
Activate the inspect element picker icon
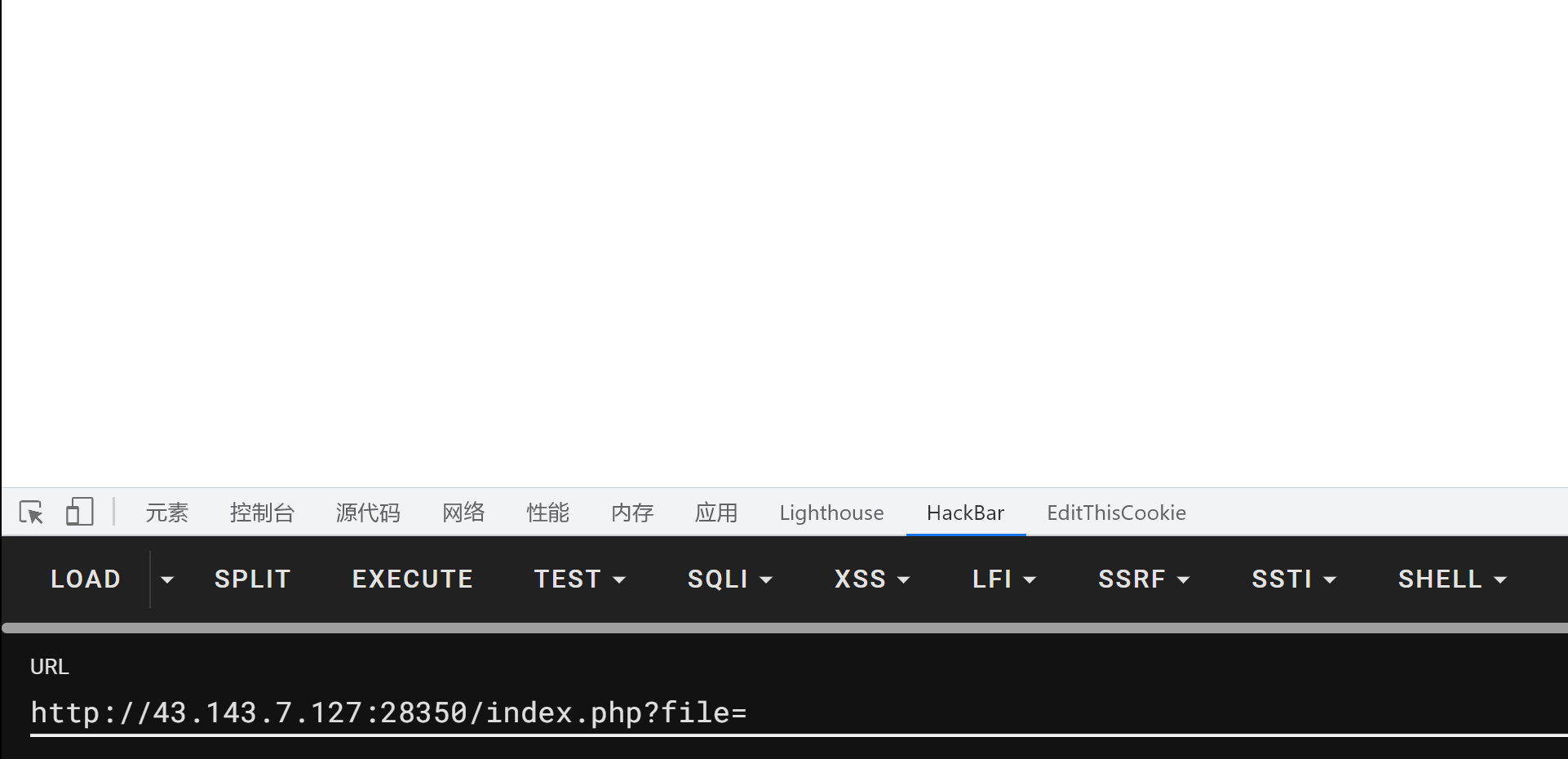(x=31, y=513)
